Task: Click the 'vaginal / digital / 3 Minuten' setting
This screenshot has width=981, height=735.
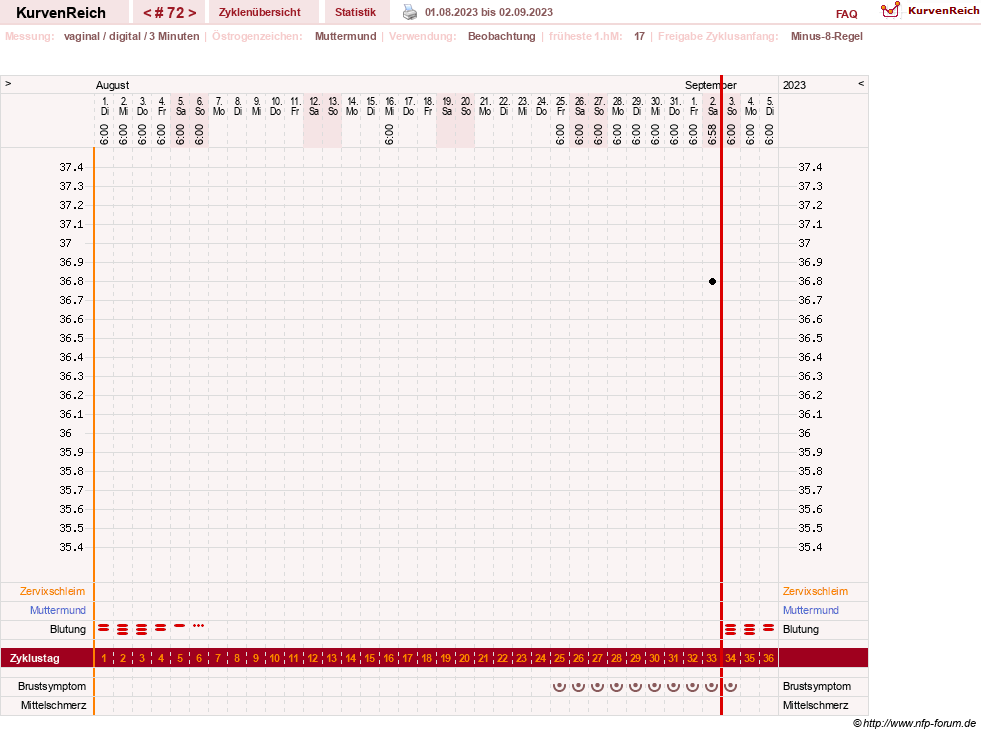Action: [x=131, y=36]
